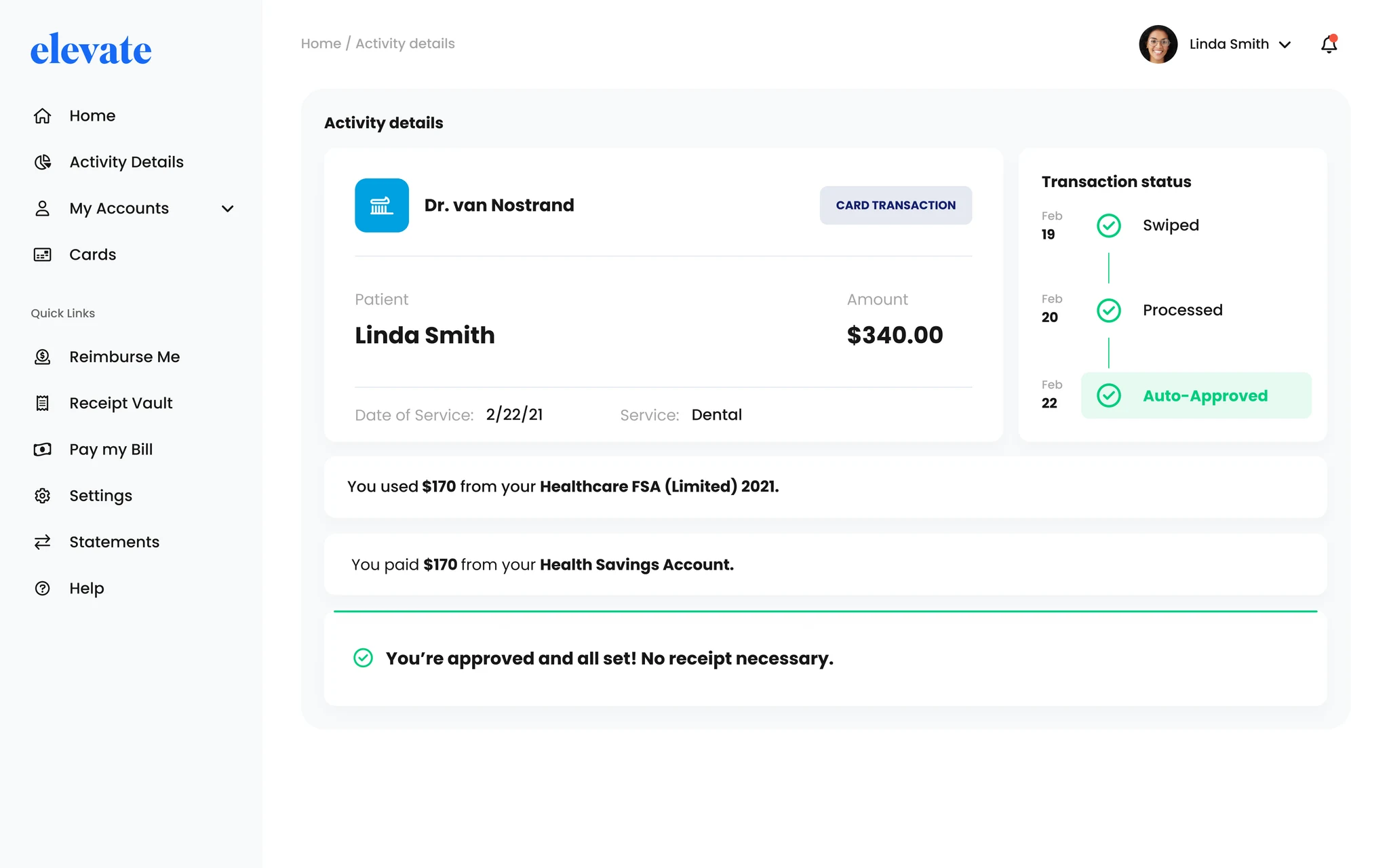Click the Healthcare FSA (Limited) 2021 text
The image size is (1389, 868).
659,486
